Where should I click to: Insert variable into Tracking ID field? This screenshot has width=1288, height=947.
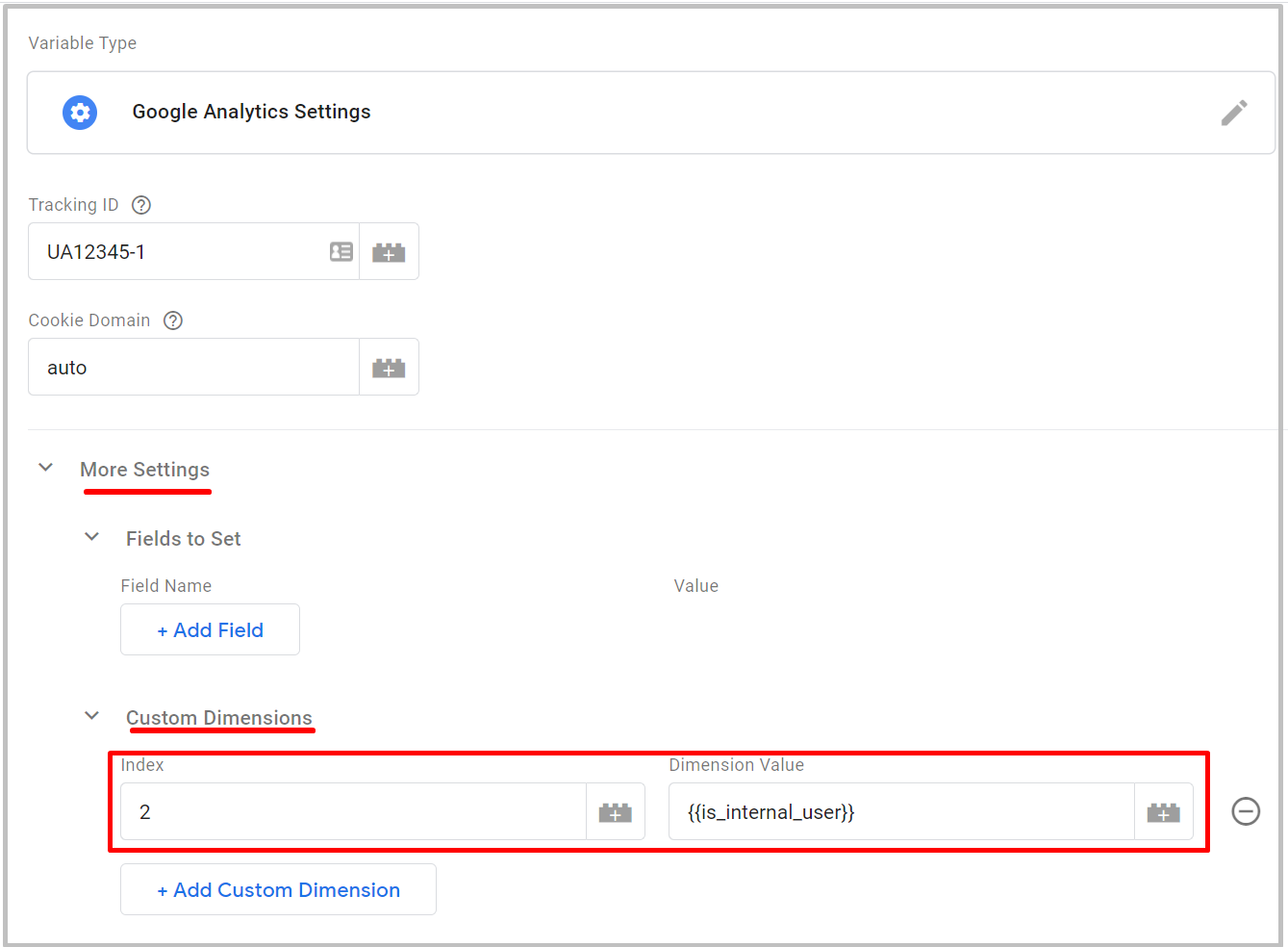389,252
